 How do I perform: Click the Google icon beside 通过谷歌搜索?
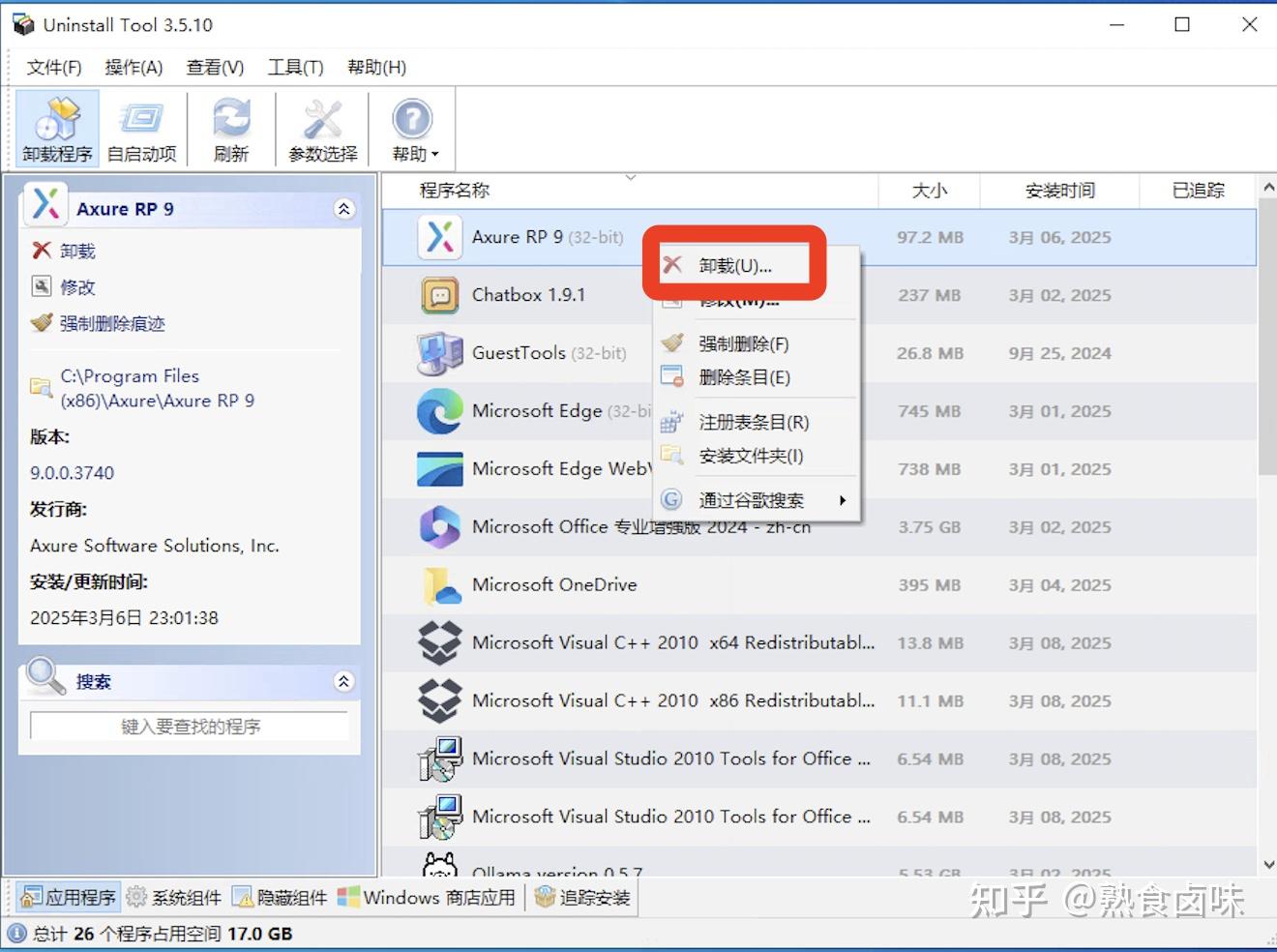tap(671, 499)
